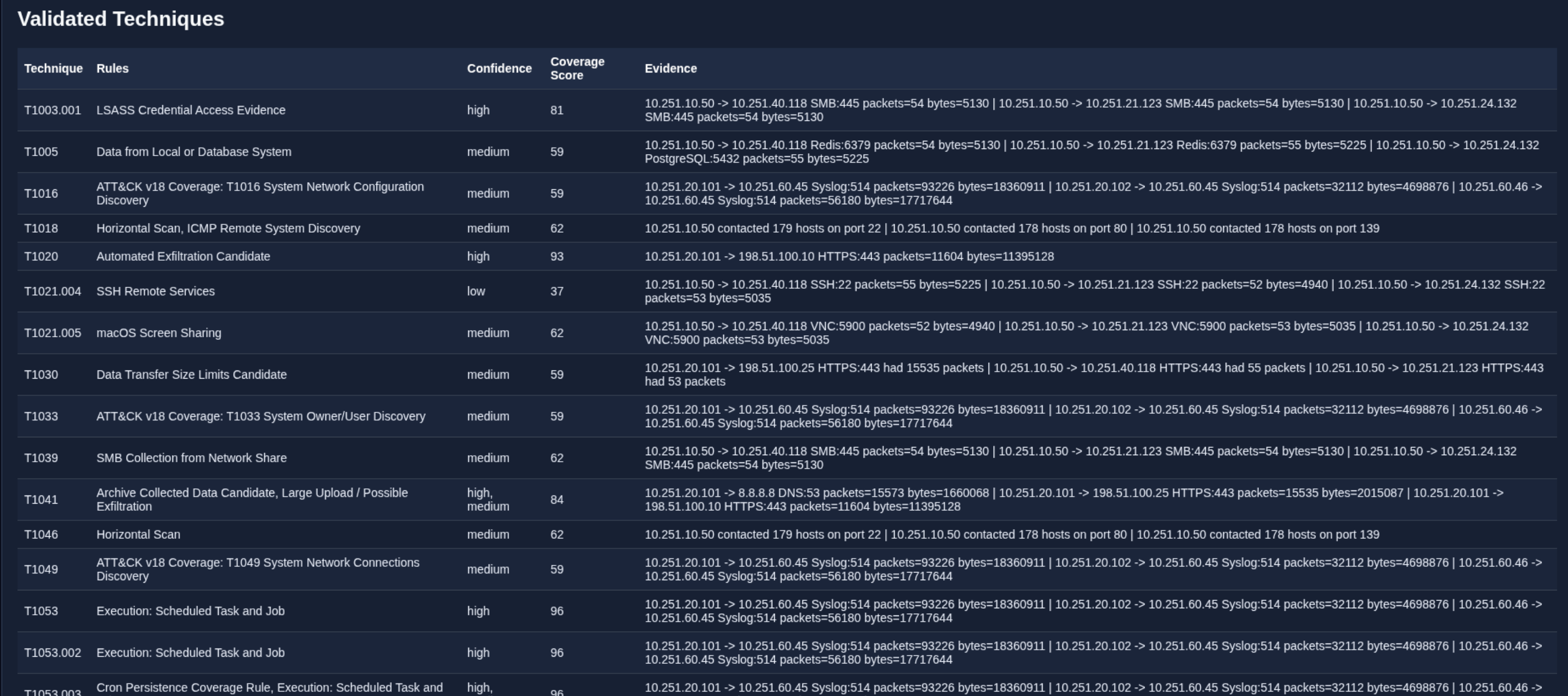The width and height of the screenshot is (1568, 696).
Task: Click T1046 evidence about hosts on port 22
Action: pos(1011,535)
